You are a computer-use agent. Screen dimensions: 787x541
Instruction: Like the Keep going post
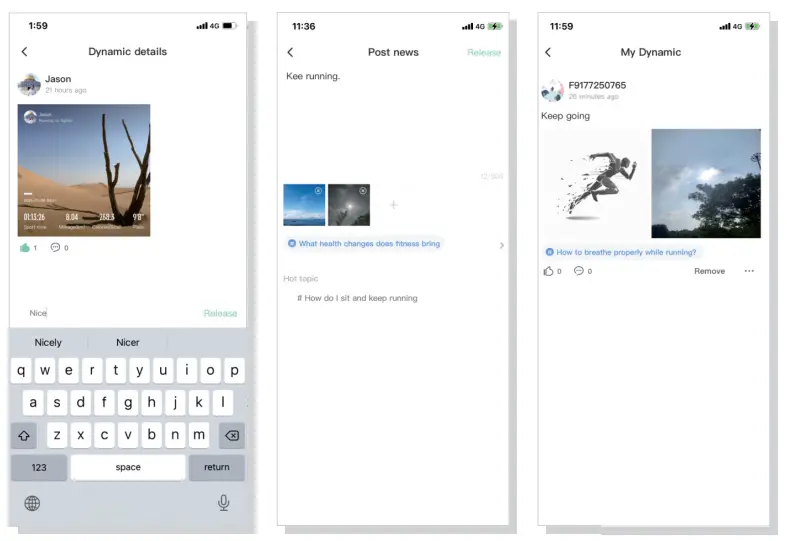[549, 271]
